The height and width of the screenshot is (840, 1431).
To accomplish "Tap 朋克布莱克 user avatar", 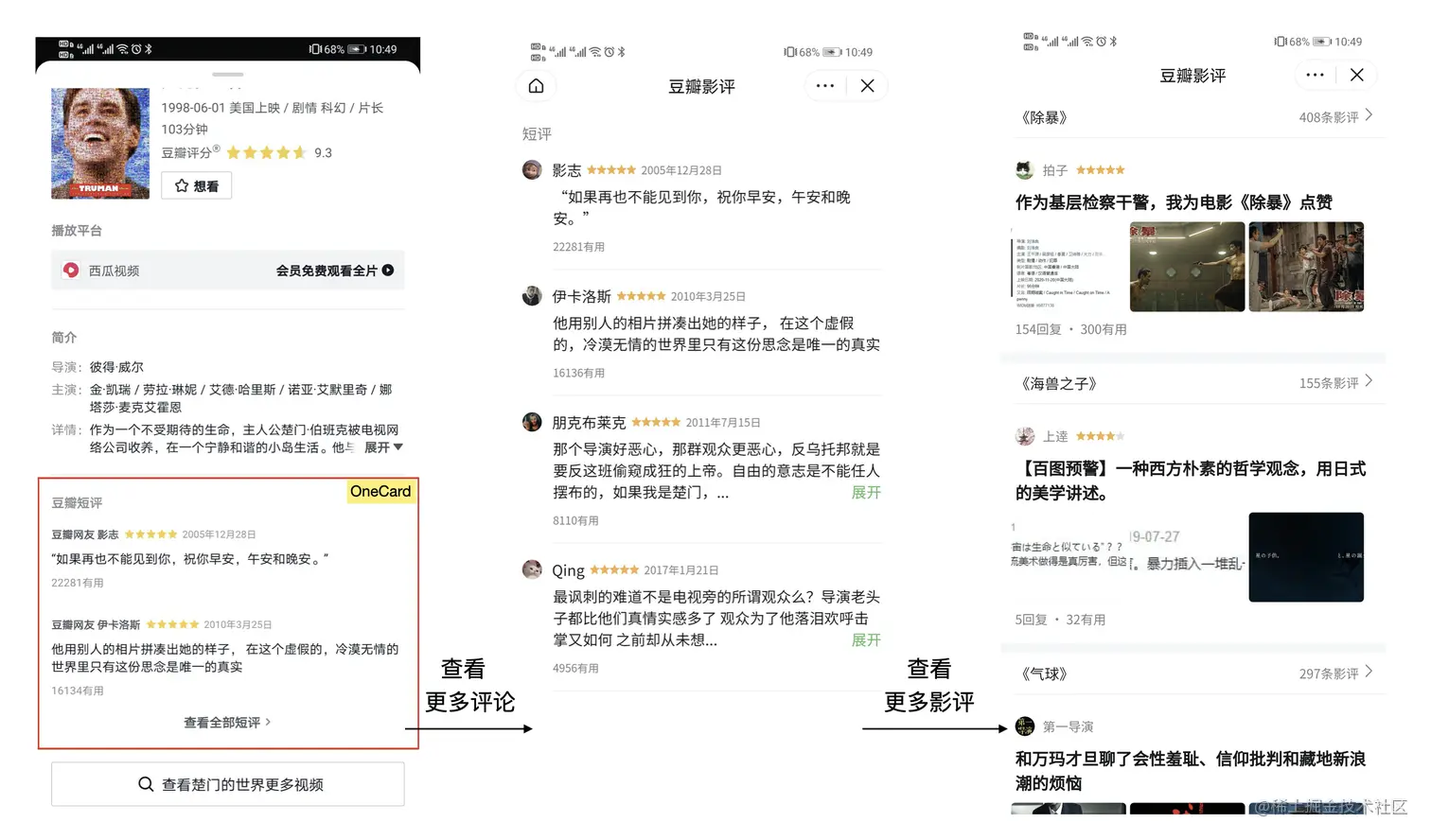I will [532, 422].
